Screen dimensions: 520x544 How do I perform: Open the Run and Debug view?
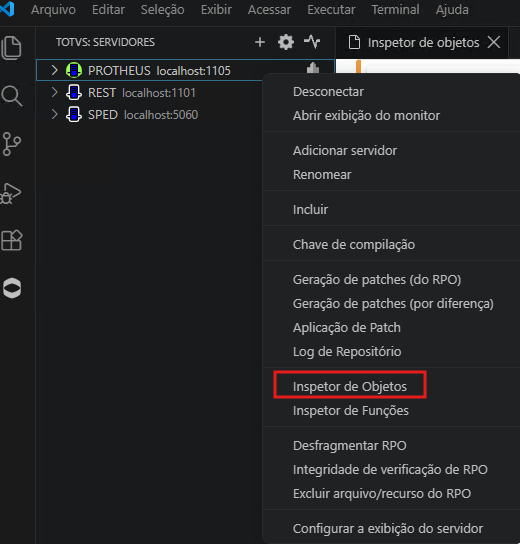(x=11, y=193)
